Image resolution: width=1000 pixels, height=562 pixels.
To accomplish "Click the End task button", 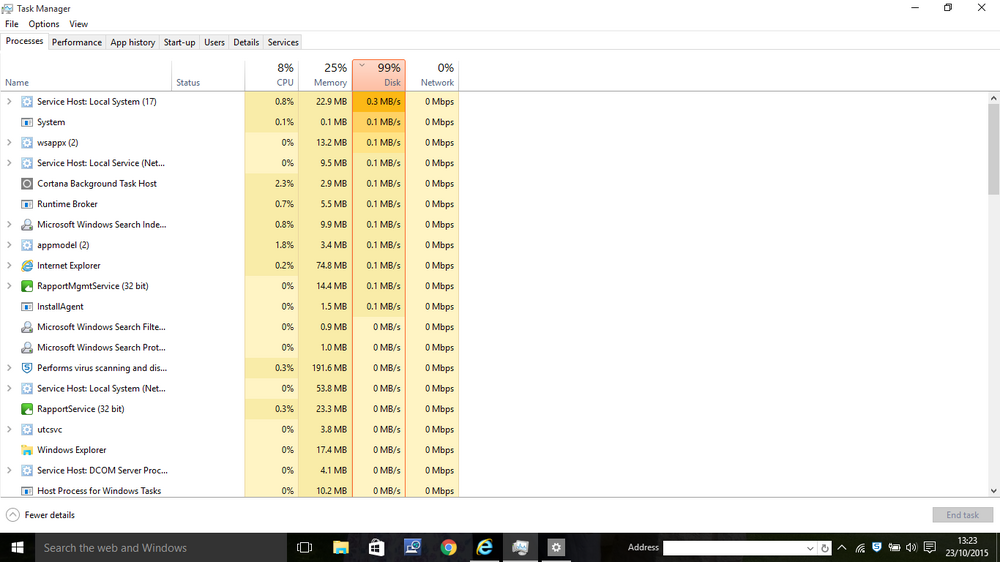I will 962,515.
